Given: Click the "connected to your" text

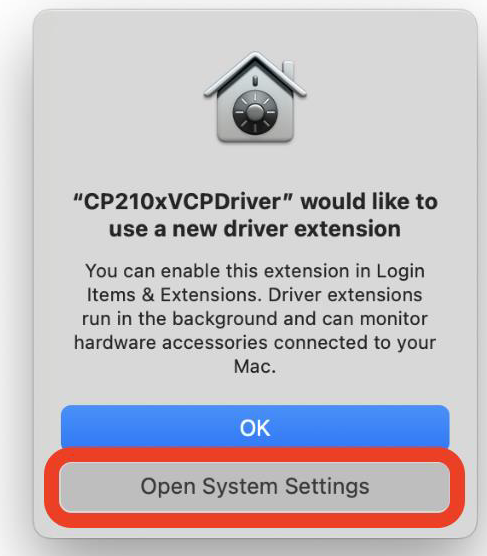Looking at the screenshot, I should point(355,343).
